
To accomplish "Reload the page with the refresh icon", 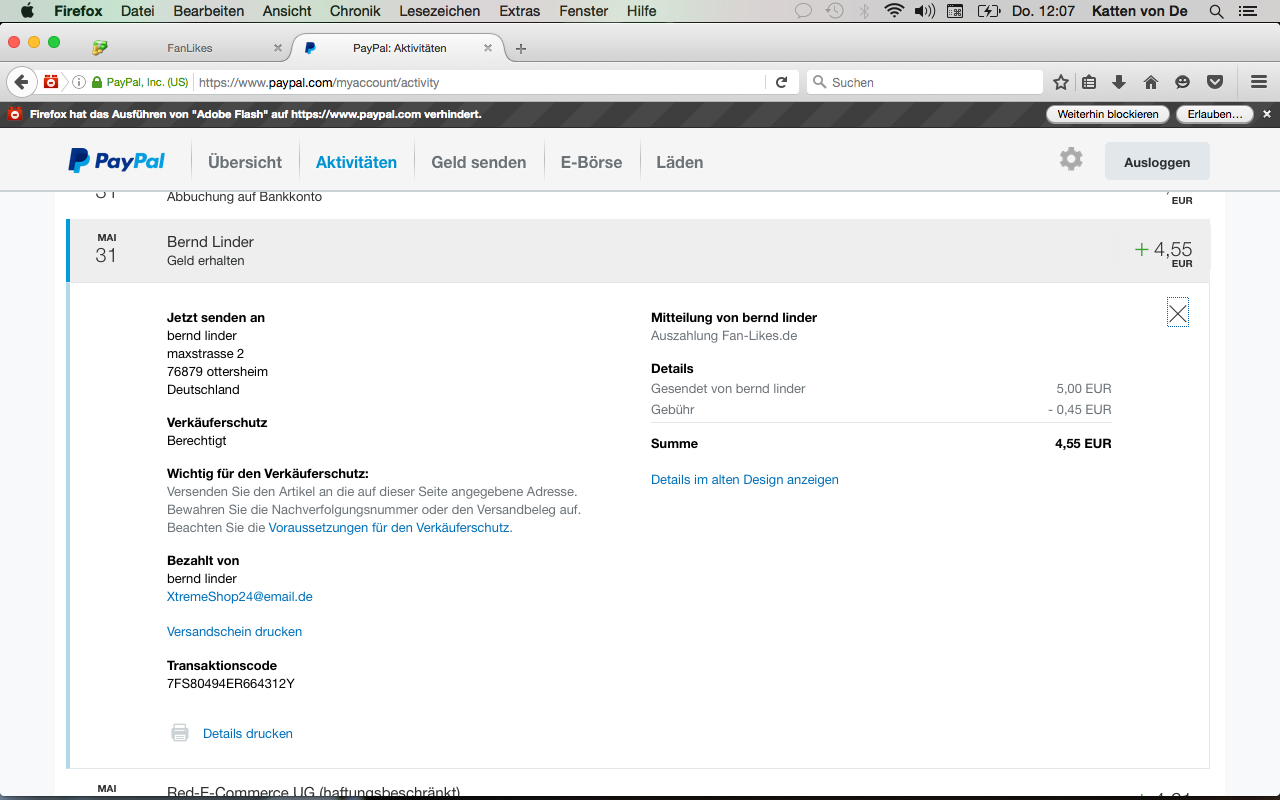I will coord(782,82).
